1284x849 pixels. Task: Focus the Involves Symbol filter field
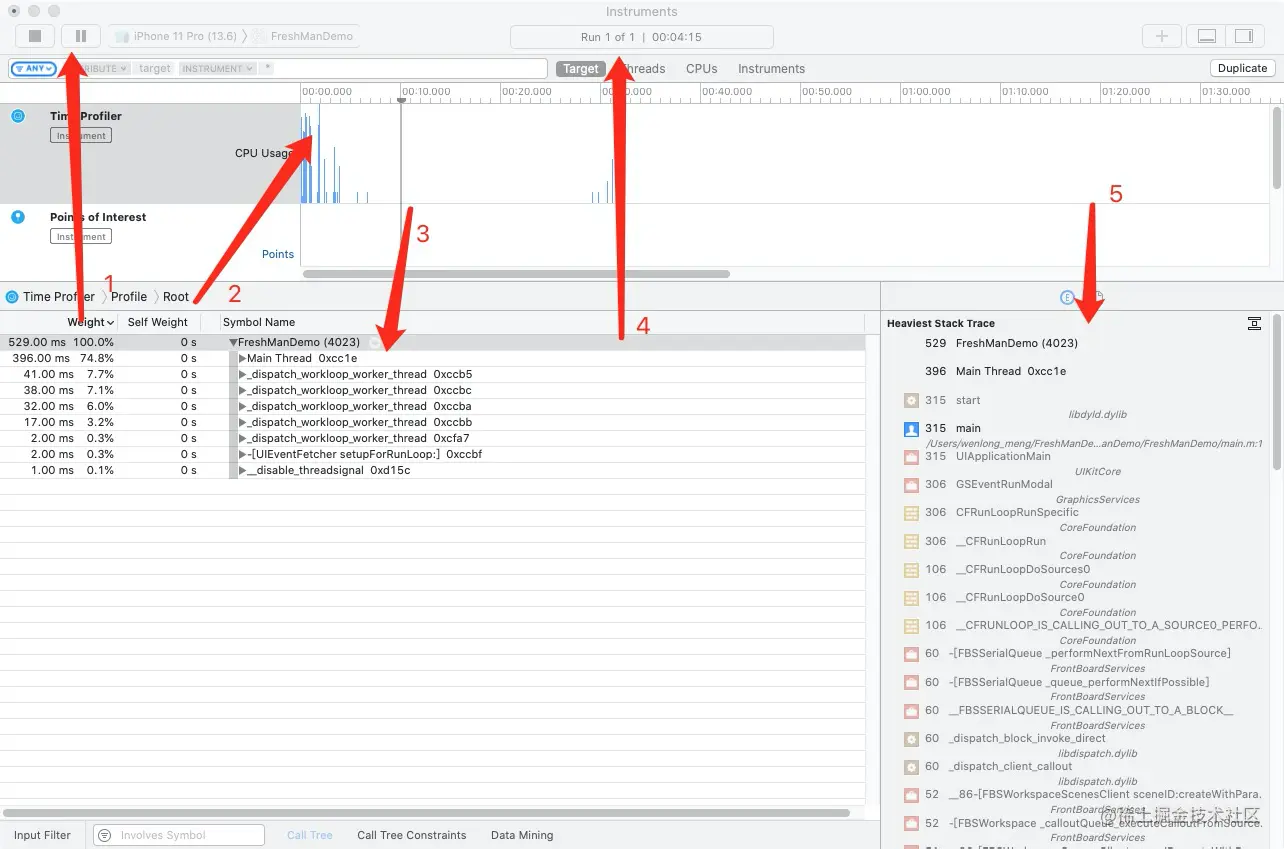coord(179,835)
